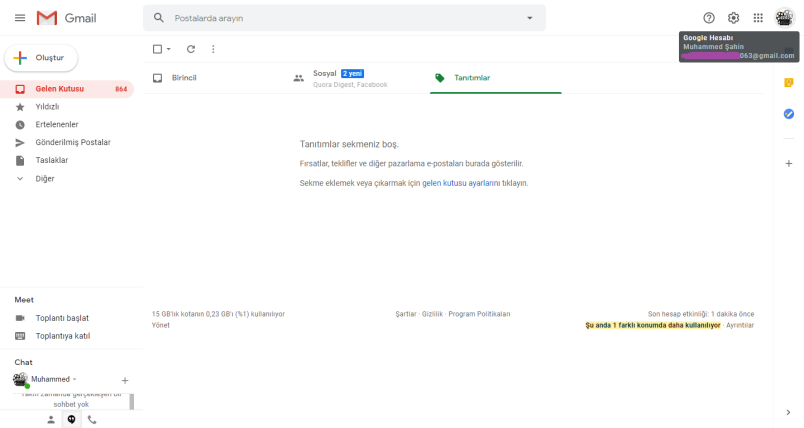Select the Tanıtımlar tab
The image size is (804, 428).
(x=495, y=78)
